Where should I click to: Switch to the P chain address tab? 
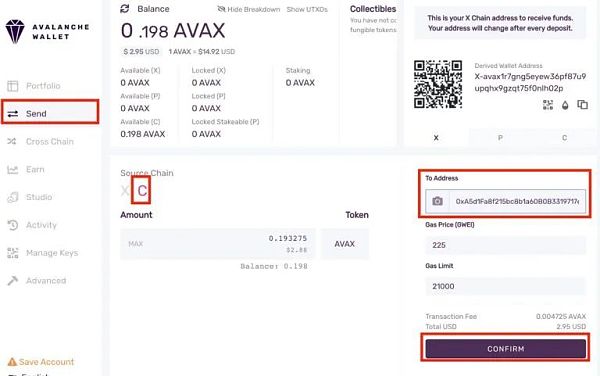500,138
